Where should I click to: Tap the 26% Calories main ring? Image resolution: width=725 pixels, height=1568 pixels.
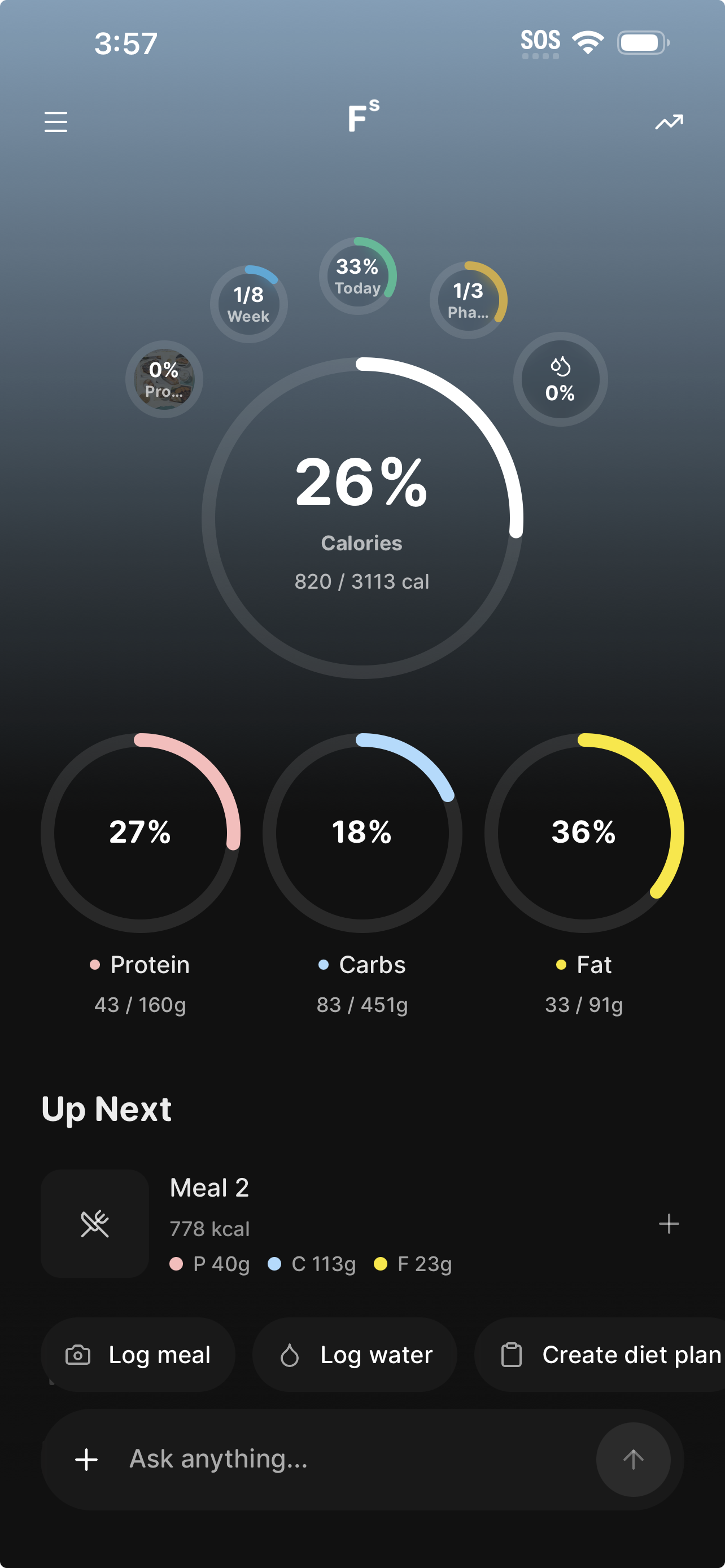362,518
